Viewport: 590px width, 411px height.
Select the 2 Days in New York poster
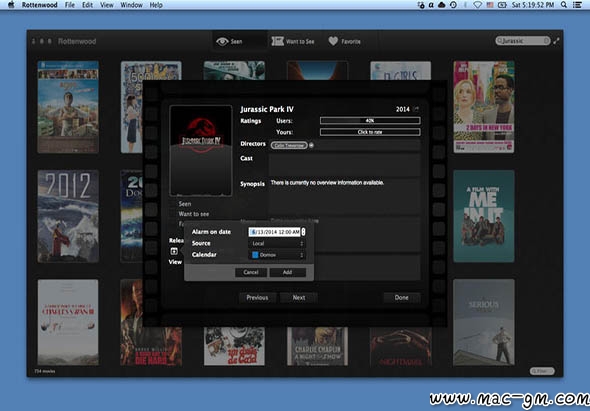click(x=484, y=107)
